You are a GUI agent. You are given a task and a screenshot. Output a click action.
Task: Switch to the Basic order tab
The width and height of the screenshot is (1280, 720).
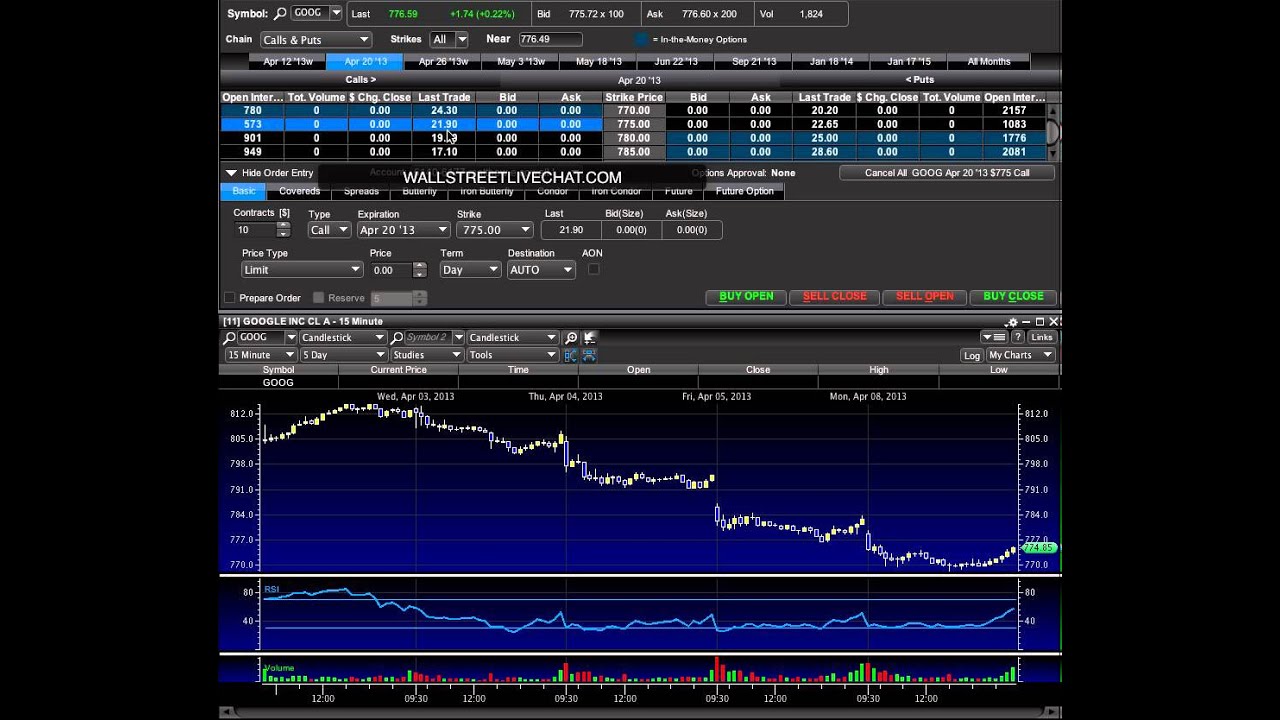click(244, 191)
